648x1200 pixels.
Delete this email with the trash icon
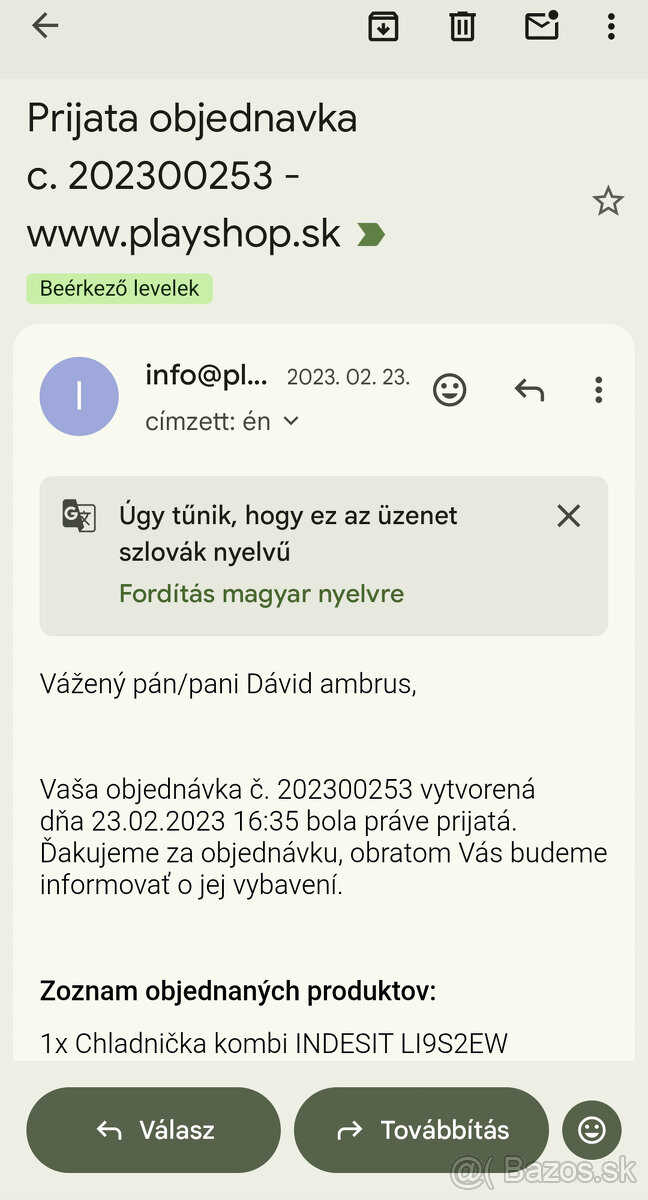461,26
